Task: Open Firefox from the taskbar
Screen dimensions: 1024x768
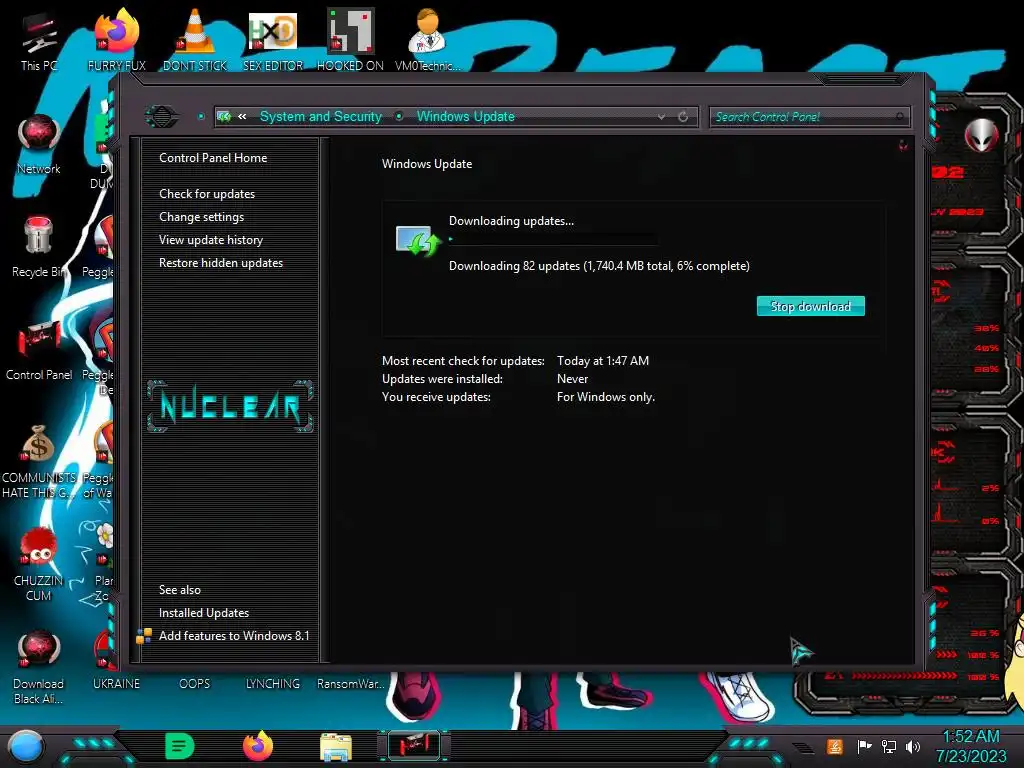Action: coord(257,746)
